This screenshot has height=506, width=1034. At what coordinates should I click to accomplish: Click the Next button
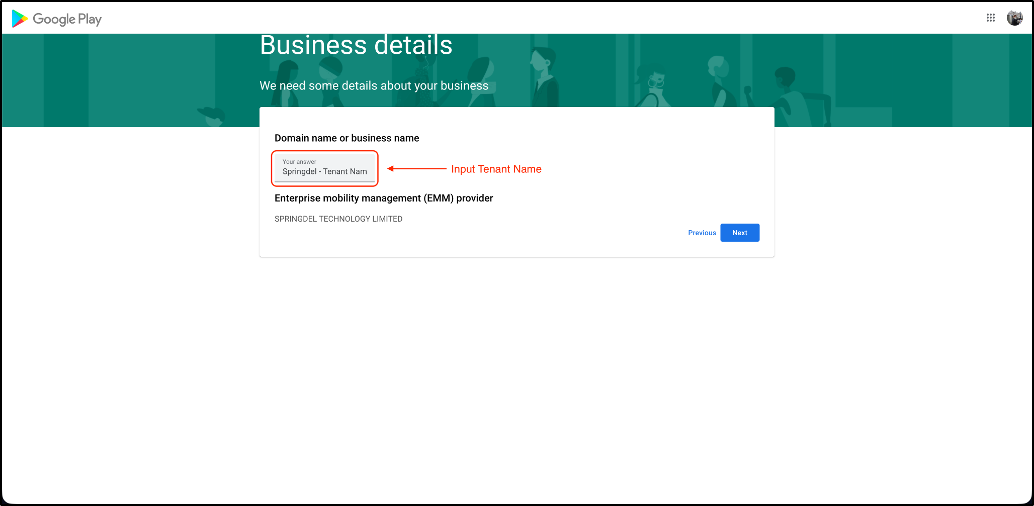(x=739, y=233)
